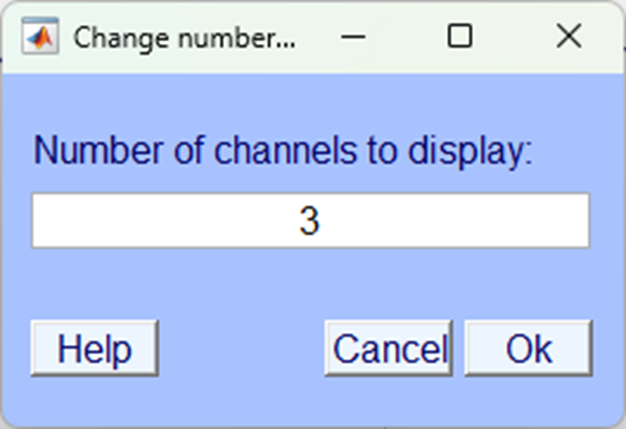This screenshot has width=626, height=429.
Task: Click the 'Change number...' window title text
Action: coord(185,38)
